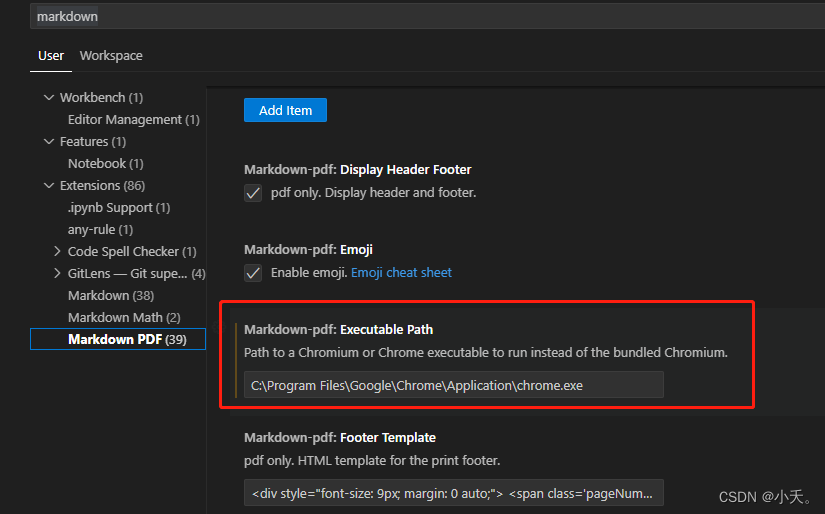
Task: Focus the Executable Path input field
Action: (x=454, y=385)
